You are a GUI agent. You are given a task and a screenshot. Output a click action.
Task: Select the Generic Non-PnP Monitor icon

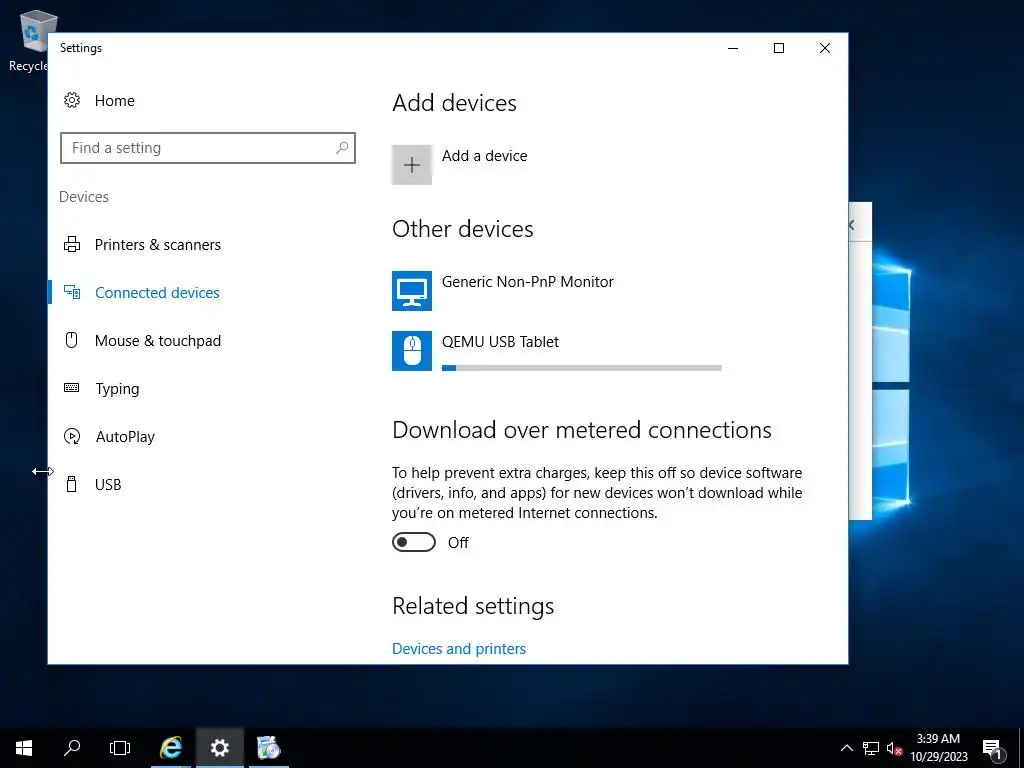(x=411, y=291)
